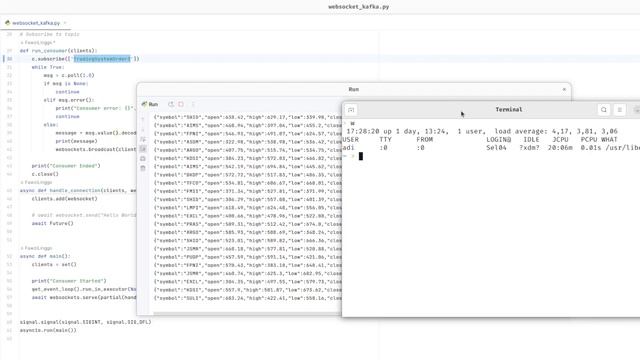This screenshot has height=360, width=640.
Task: Select the websocket_kafka.py editor tab
Action: [x=36, y=23]
